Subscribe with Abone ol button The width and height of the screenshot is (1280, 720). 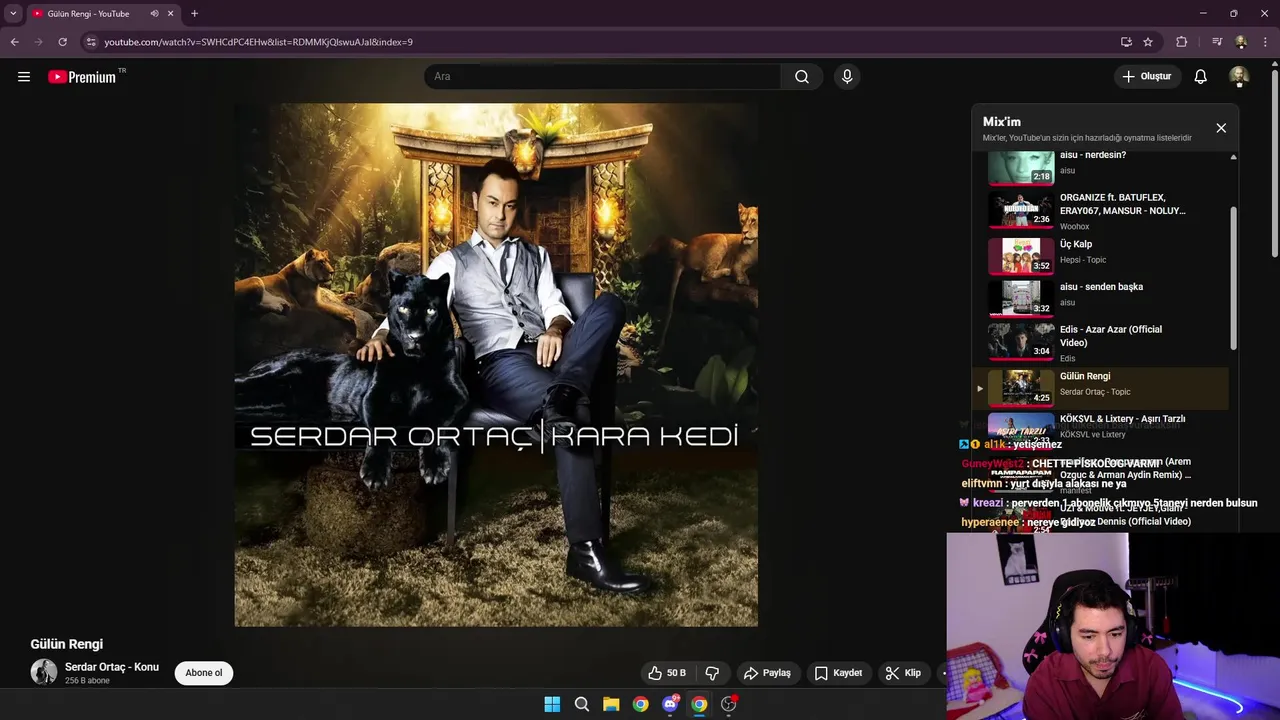pyautogui.click(x=204, y=673)
